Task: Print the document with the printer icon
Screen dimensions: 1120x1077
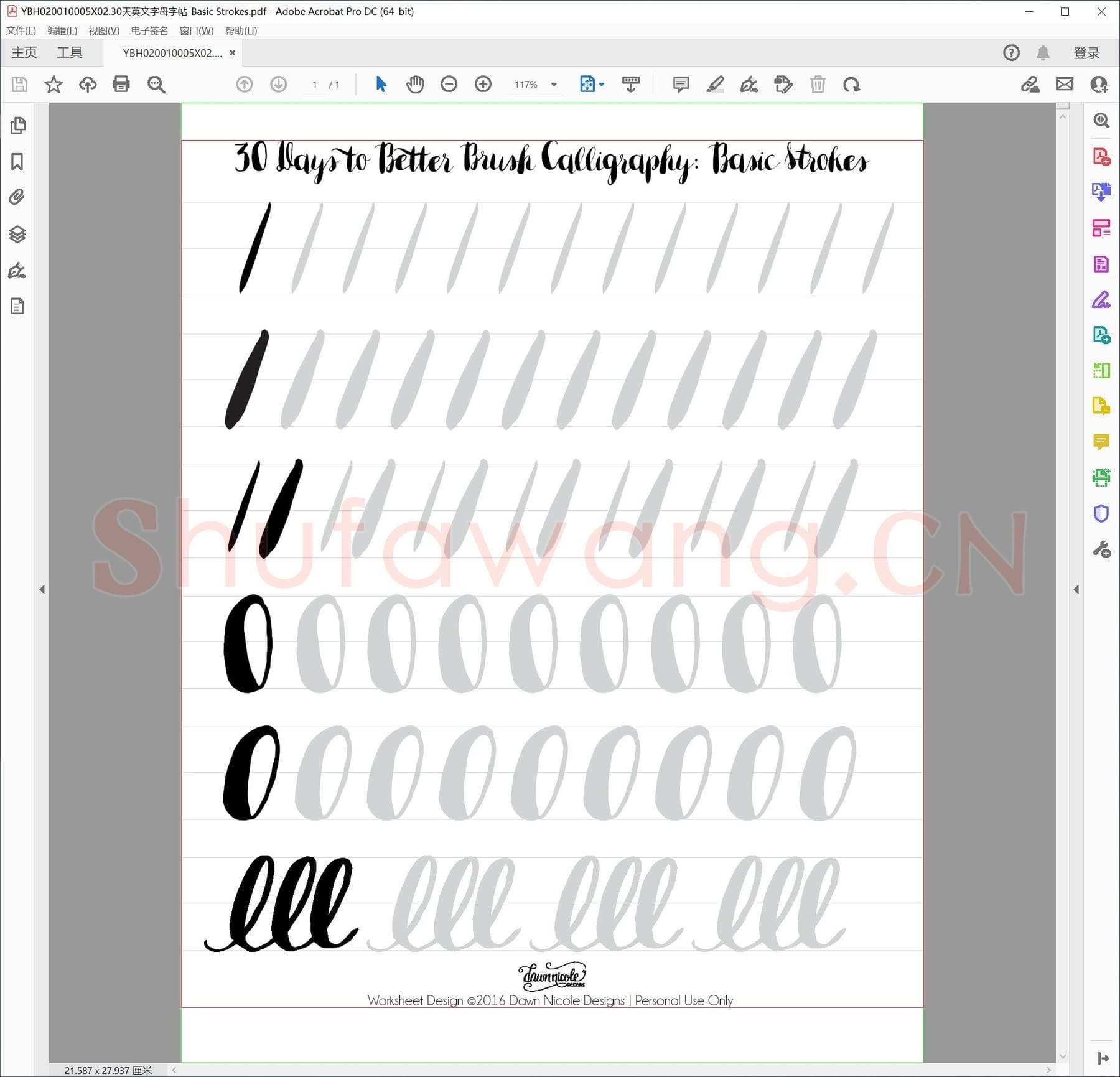Action: click(121, 84)
